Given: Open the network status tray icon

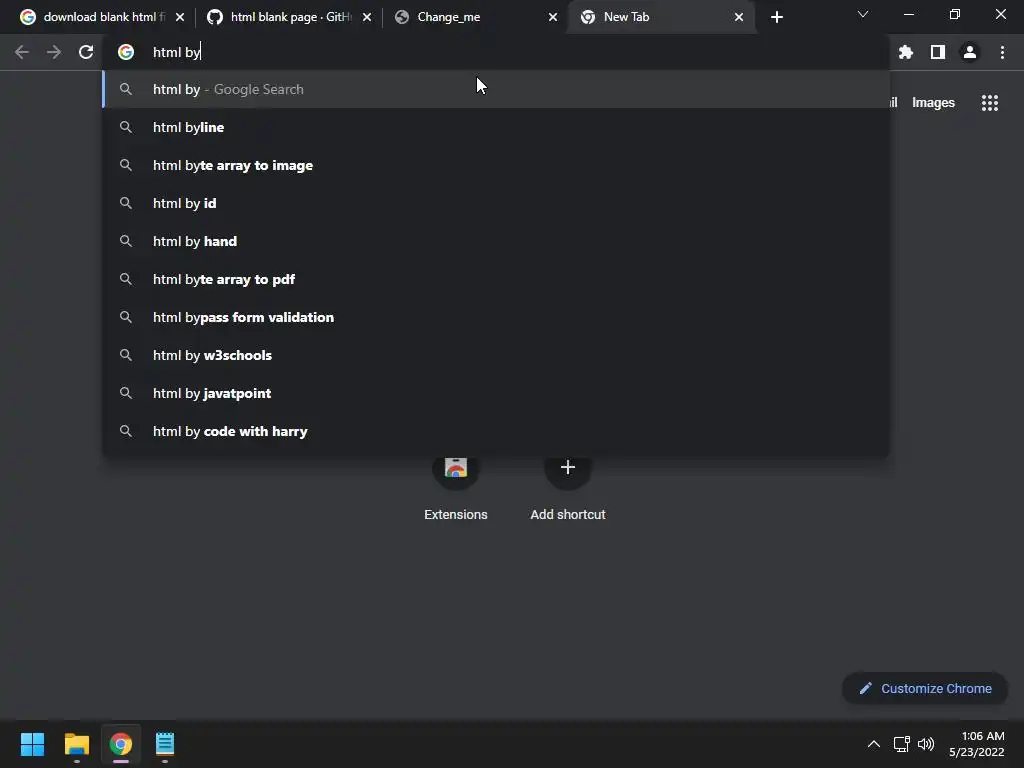Looking at the screenshot, I should point(901,744).
